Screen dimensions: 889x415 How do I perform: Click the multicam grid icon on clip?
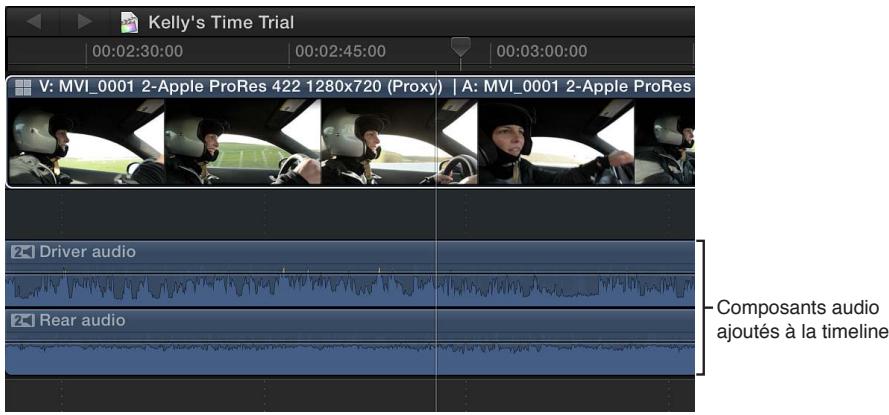click(x=23, y=87)
